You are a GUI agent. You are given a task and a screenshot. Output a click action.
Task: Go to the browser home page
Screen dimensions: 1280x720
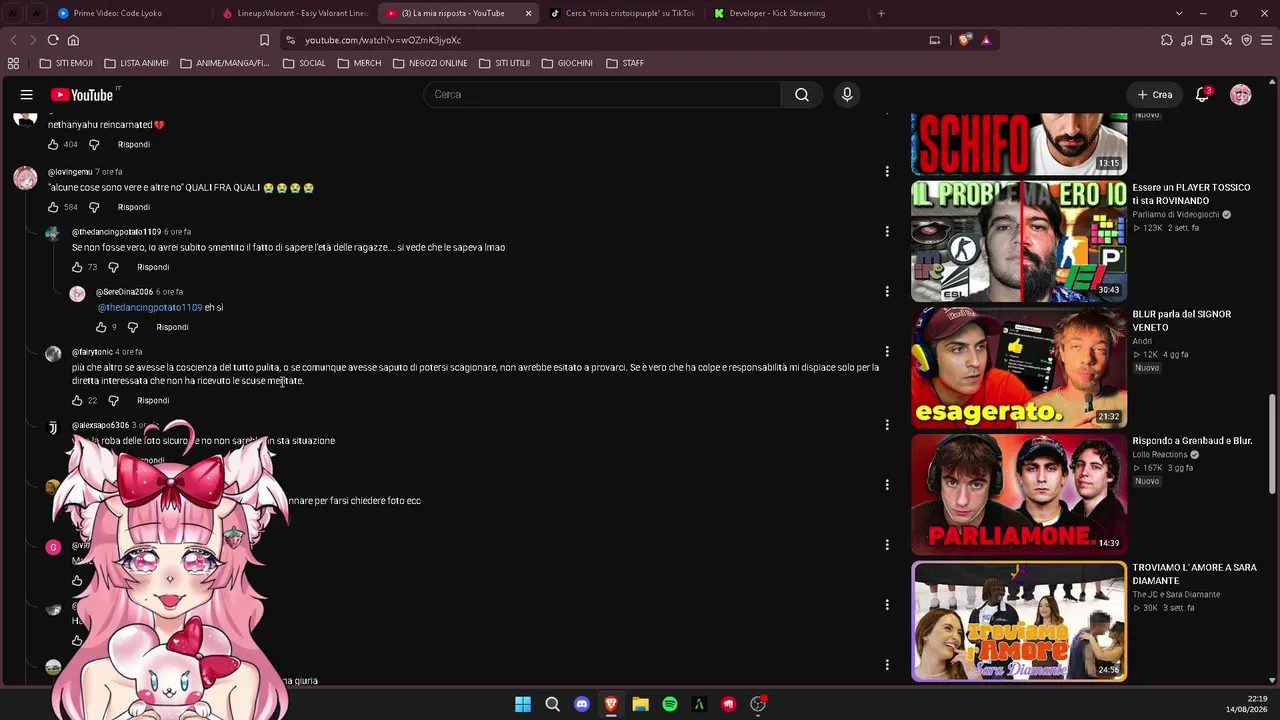tap(73, 40)
